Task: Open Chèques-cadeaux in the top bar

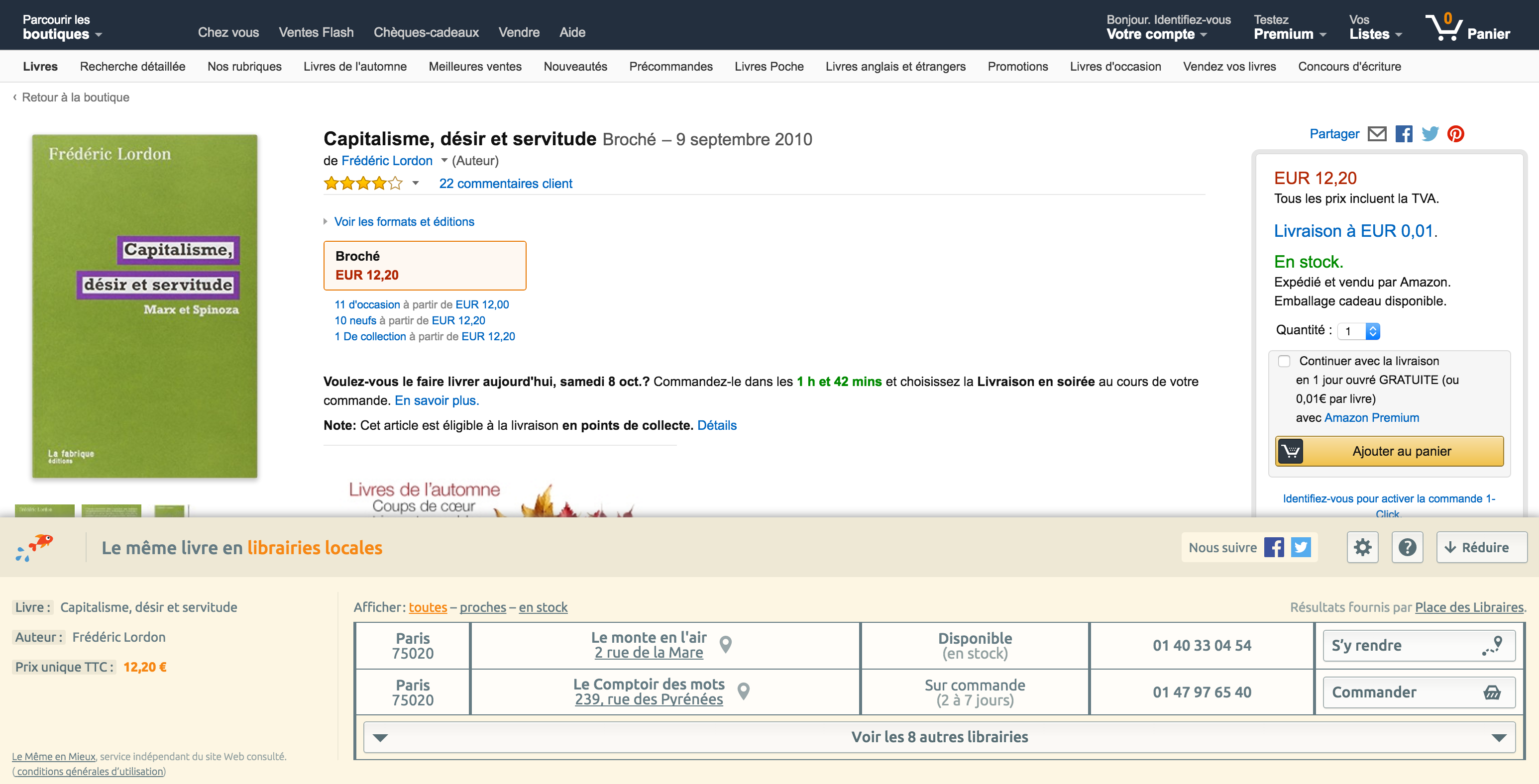Action: [x=426, y=32]
